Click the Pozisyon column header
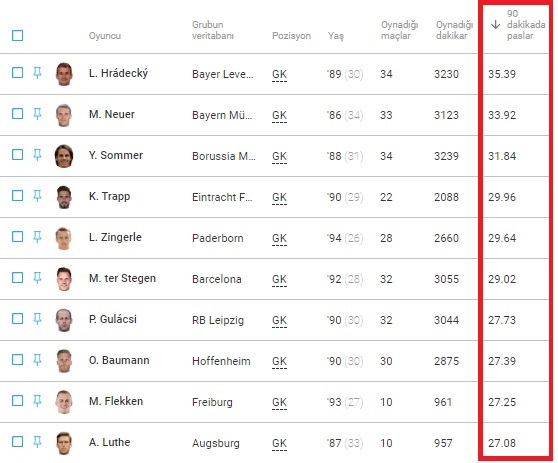Viewport: 558px width, 463px height. (x=291, y=36)
